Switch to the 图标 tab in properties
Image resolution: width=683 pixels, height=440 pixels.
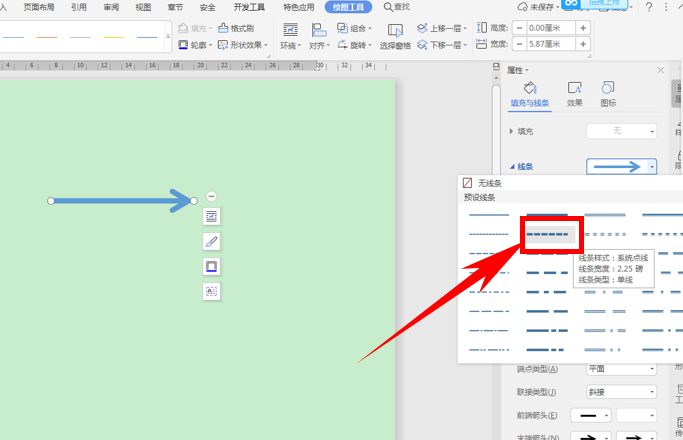pos(608,94)
